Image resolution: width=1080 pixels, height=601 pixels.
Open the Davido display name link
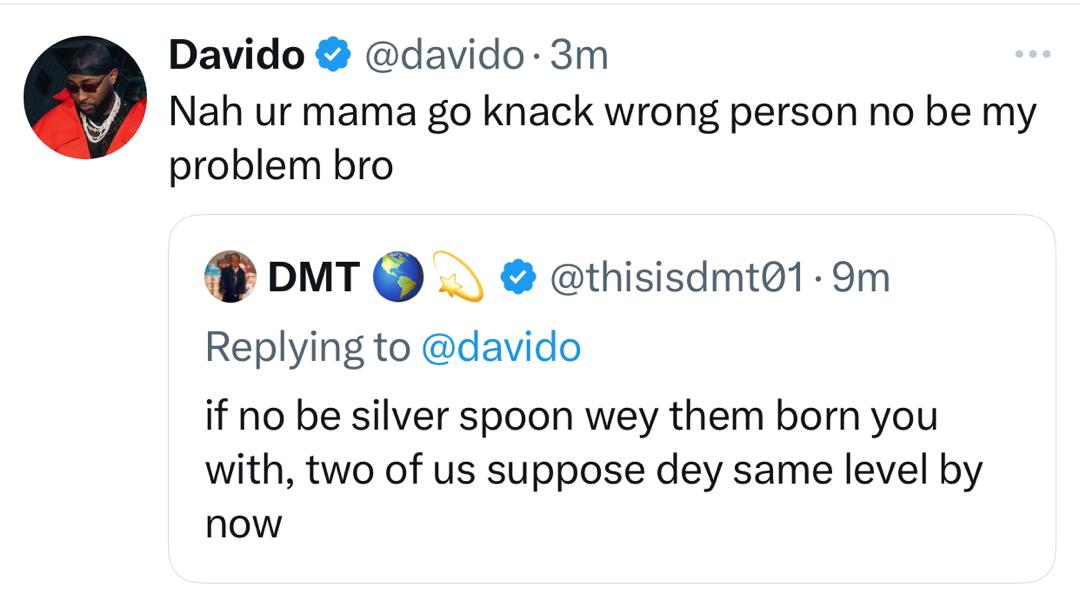click(x=236, y=56)
